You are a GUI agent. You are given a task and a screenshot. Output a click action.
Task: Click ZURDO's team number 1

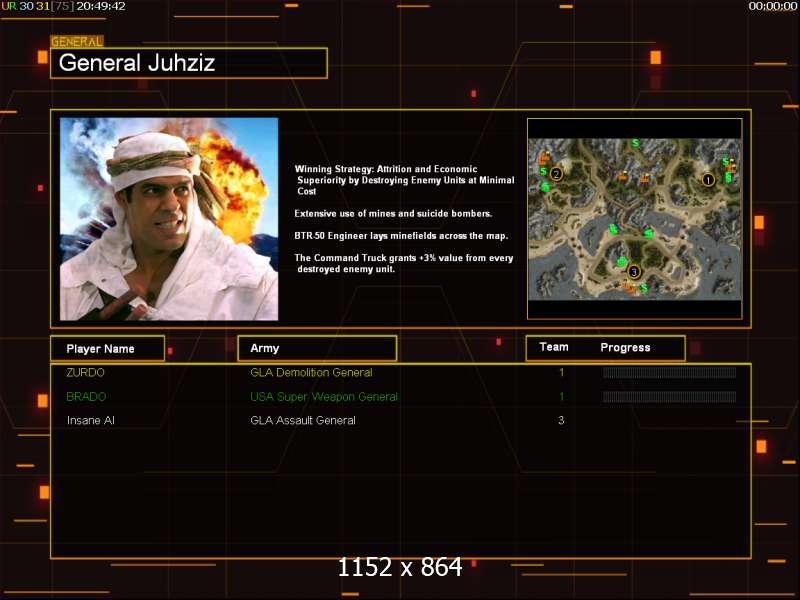(561, 372)
